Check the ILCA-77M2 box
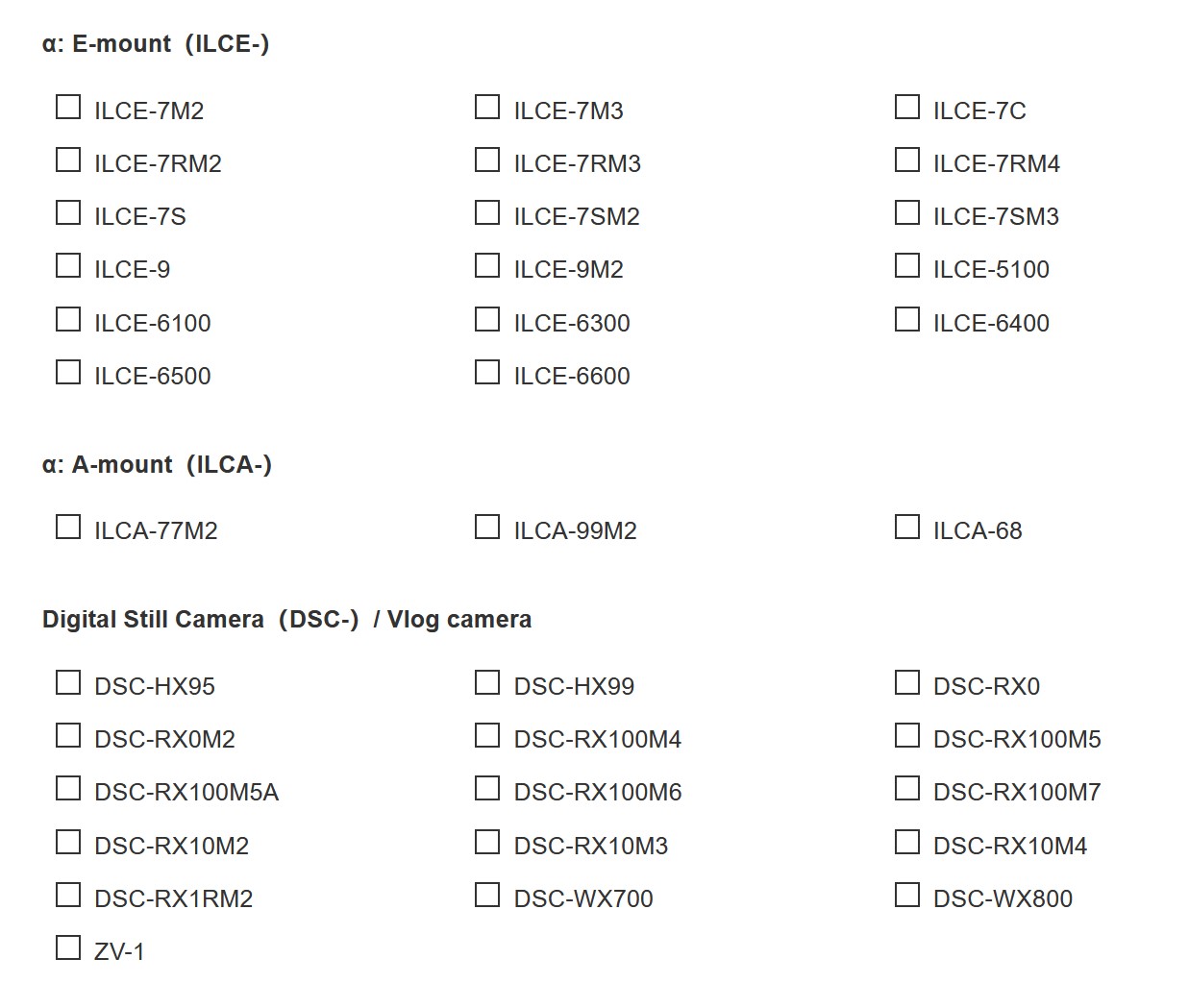 (x=68, y=527)
